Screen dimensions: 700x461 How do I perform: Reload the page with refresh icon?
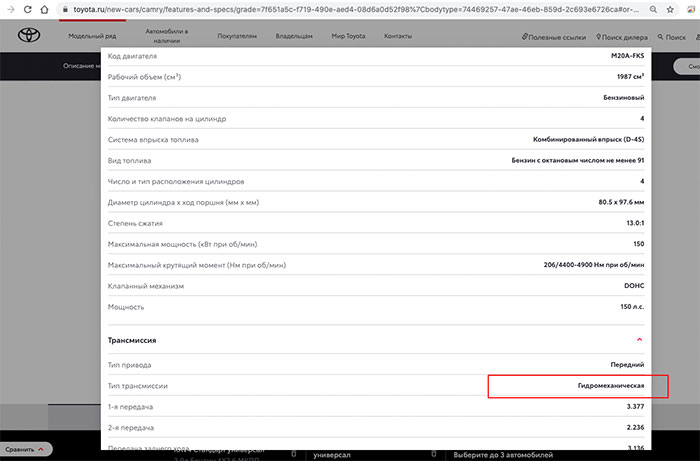(x=28, y=9)
